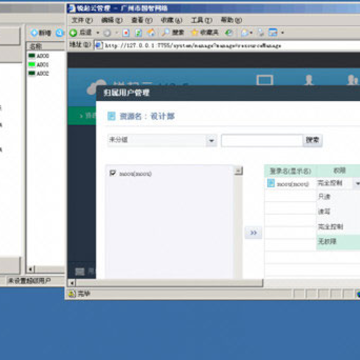Click the grid icon in dark sidebar bottom
The height and width of the screenshot is (360, 360).
click(80, 271)
